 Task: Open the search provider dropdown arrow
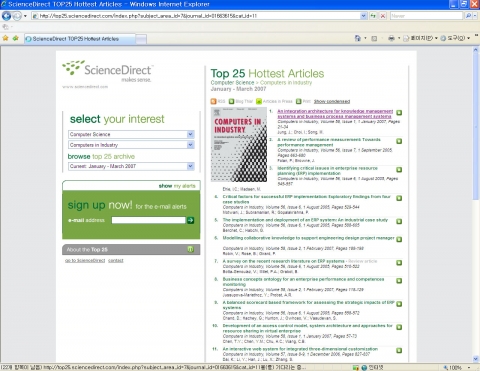click(475, 16)
